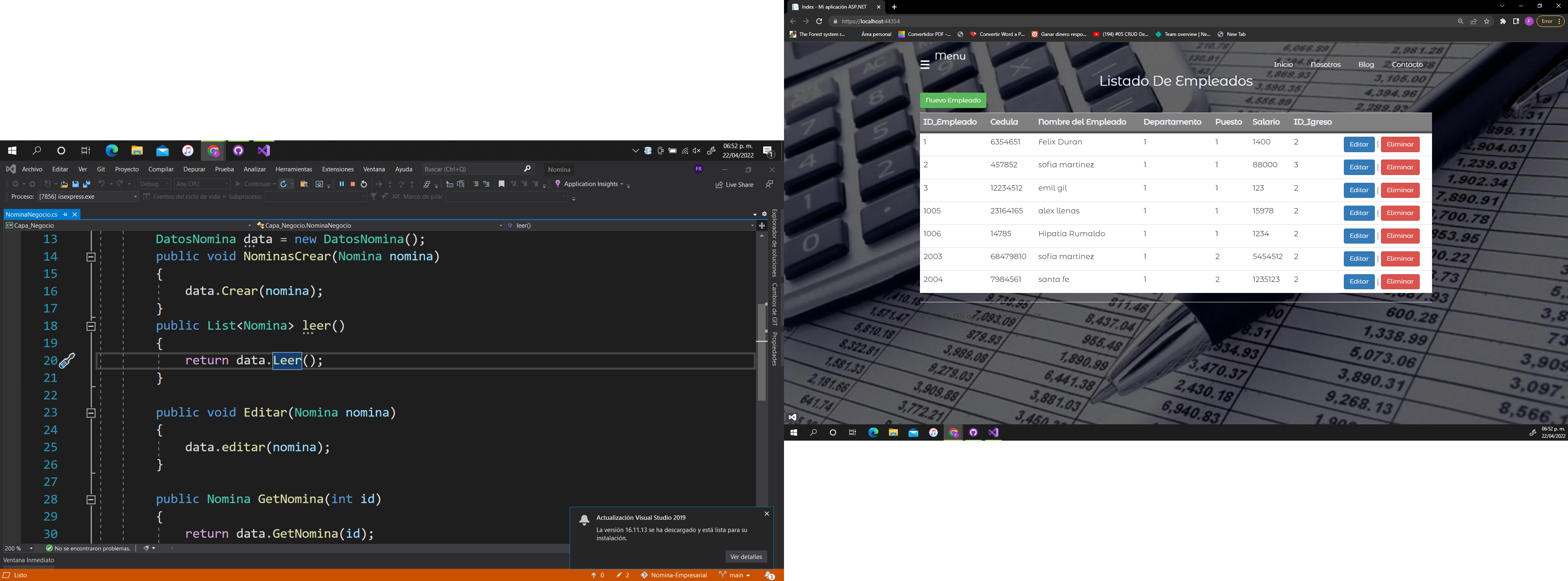
Task: Open hamburger Menu icon on webpage
Action: pyautogui.click(x=924, y=65)
